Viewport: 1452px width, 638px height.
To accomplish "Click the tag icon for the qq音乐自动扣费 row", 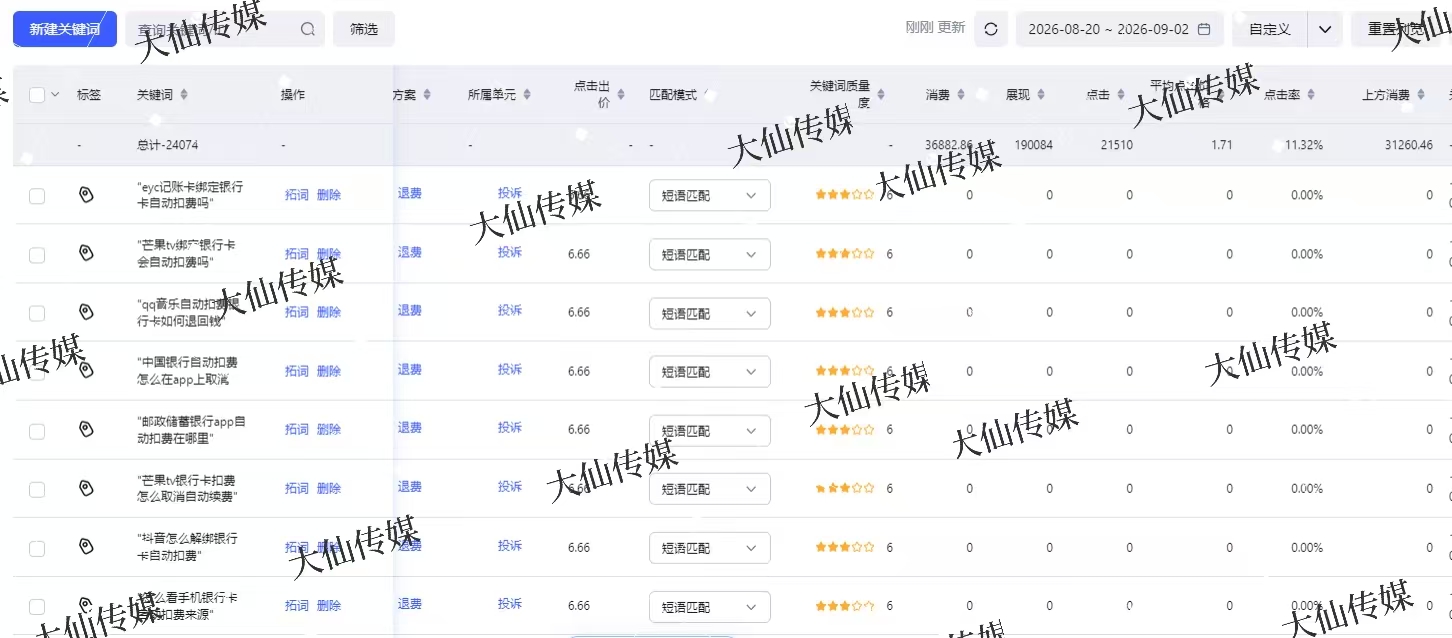I will (86, 312).
